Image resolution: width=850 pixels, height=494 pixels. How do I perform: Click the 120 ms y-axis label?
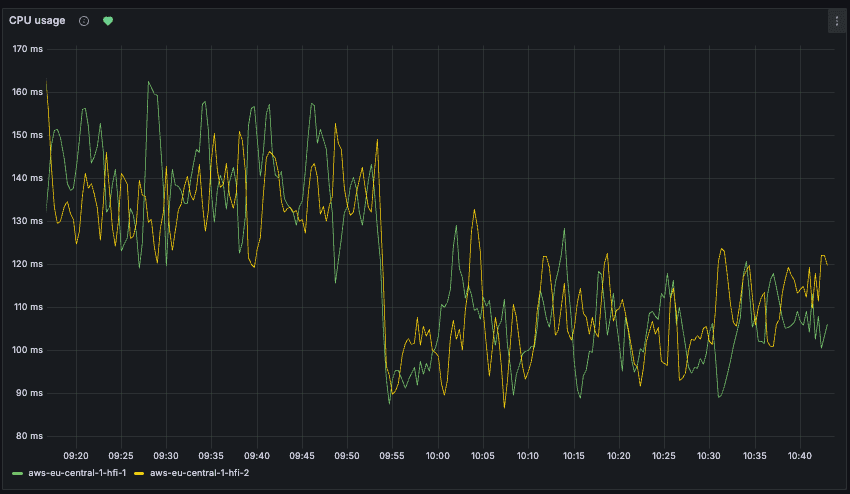coord(28,264)
